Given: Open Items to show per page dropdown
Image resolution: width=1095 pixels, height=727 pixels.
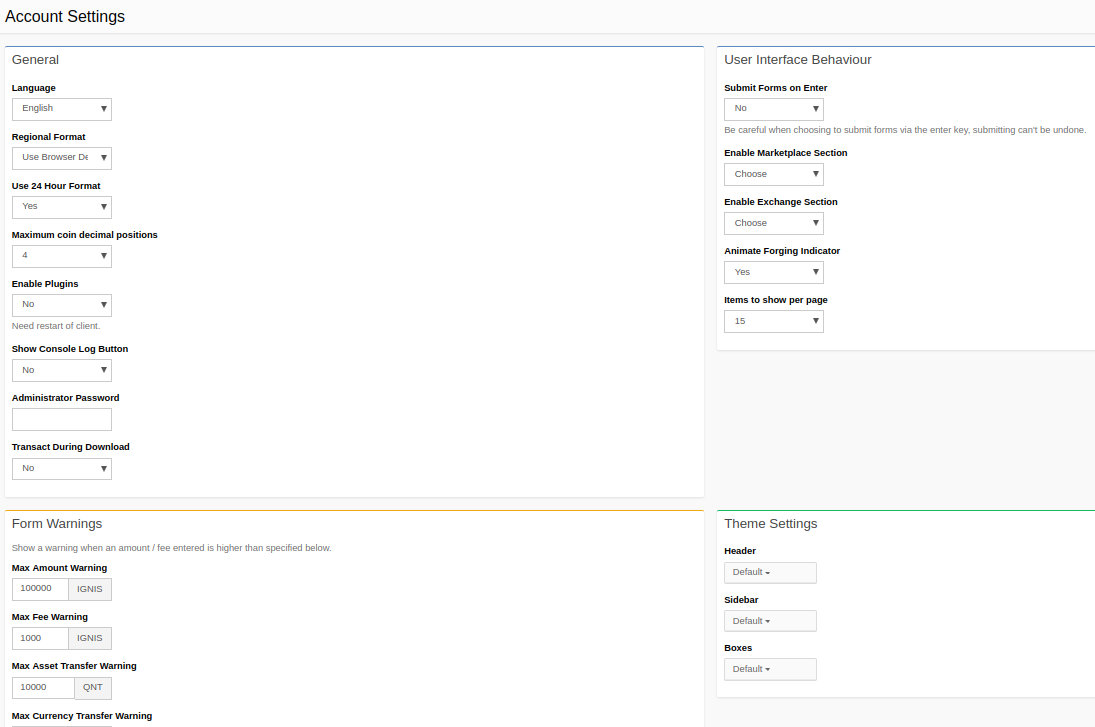Looking at the screenshot, I should point(773,321).
